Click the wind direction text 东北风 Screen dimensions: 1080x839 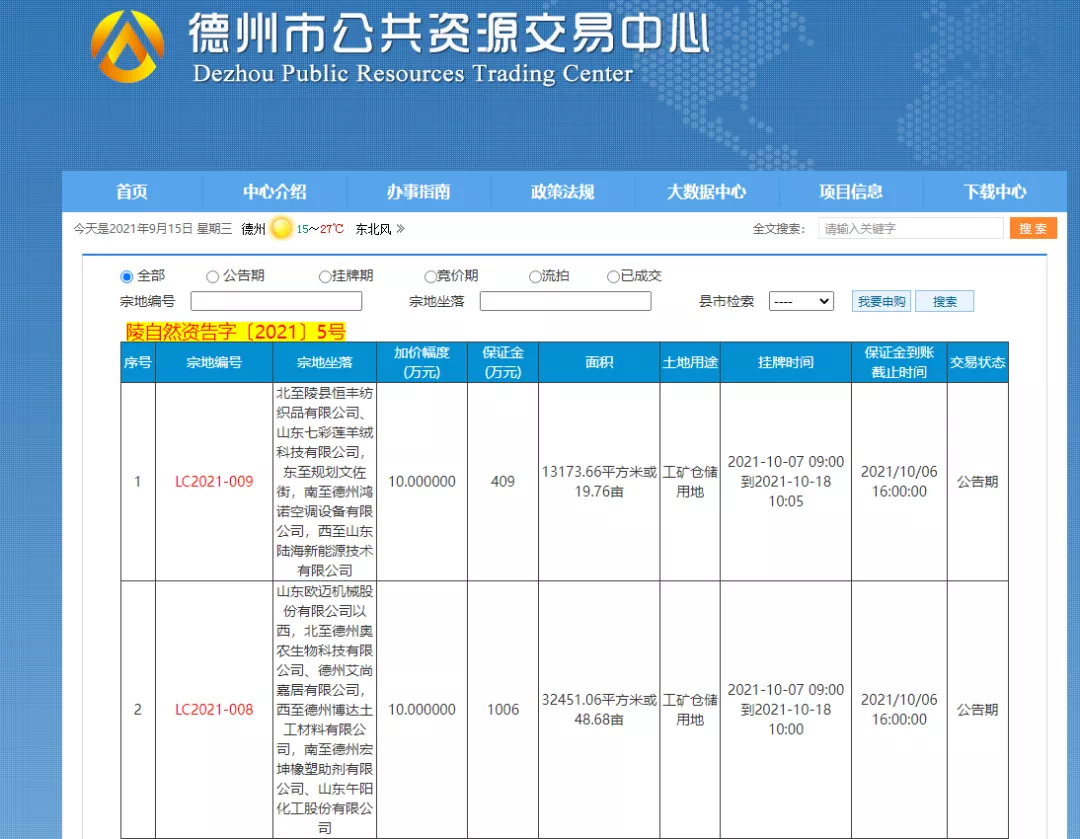[373, 229]
